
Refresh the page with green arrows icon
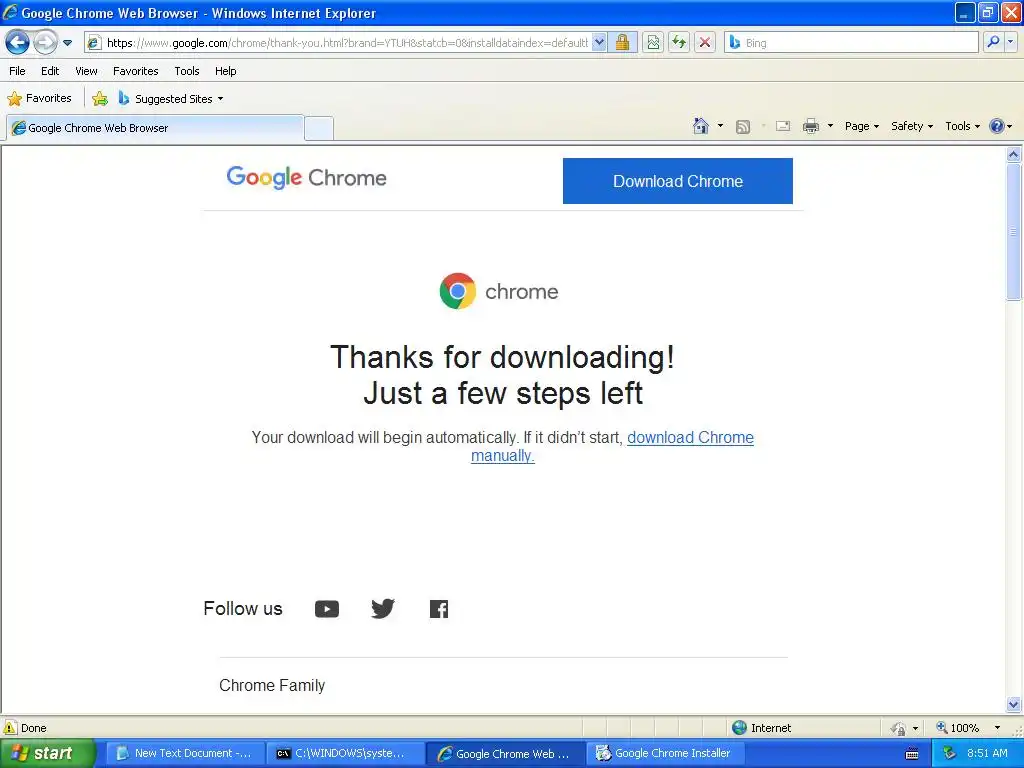679,43
